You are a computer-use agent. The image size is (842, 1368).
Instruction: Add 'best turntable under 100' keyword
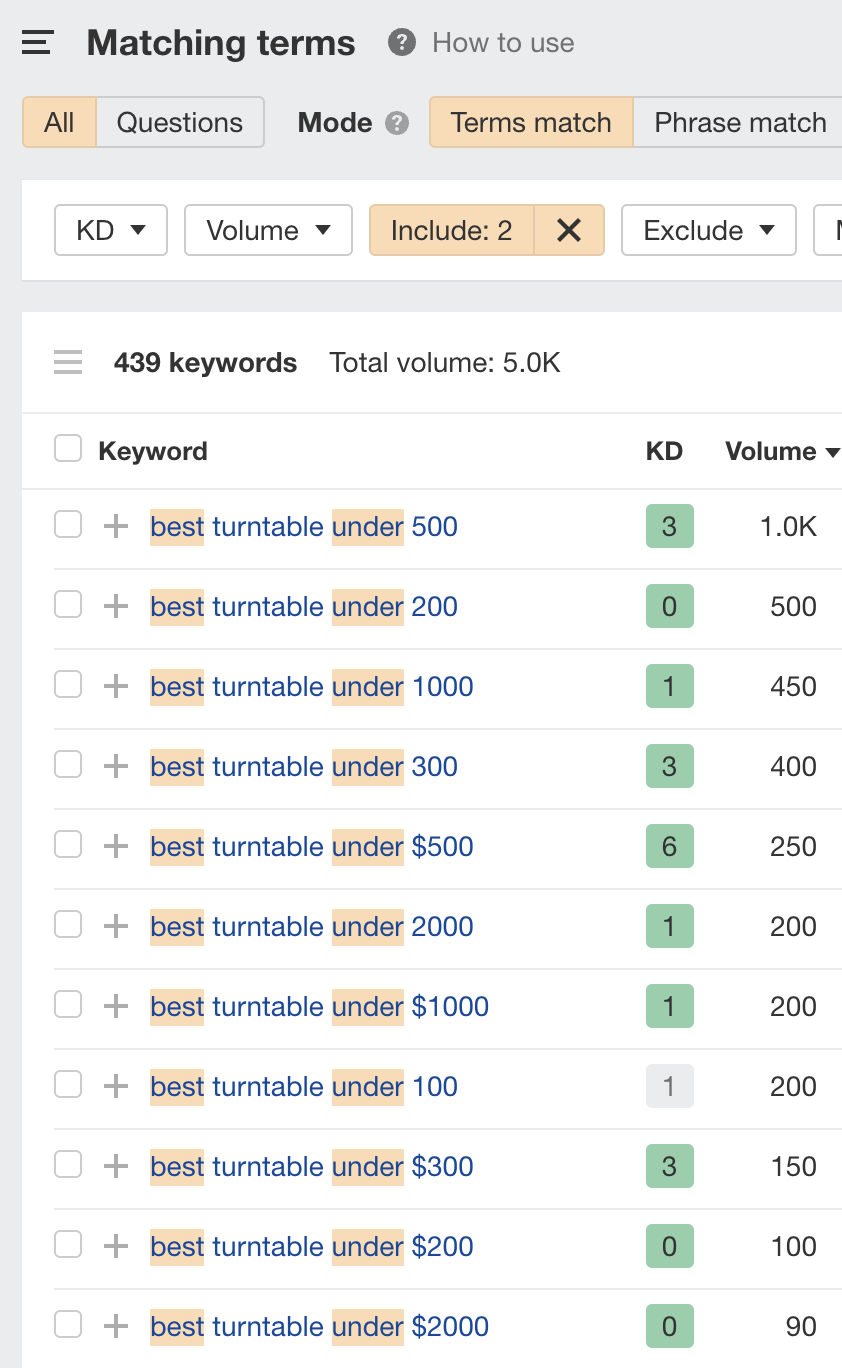point(114,1084)
